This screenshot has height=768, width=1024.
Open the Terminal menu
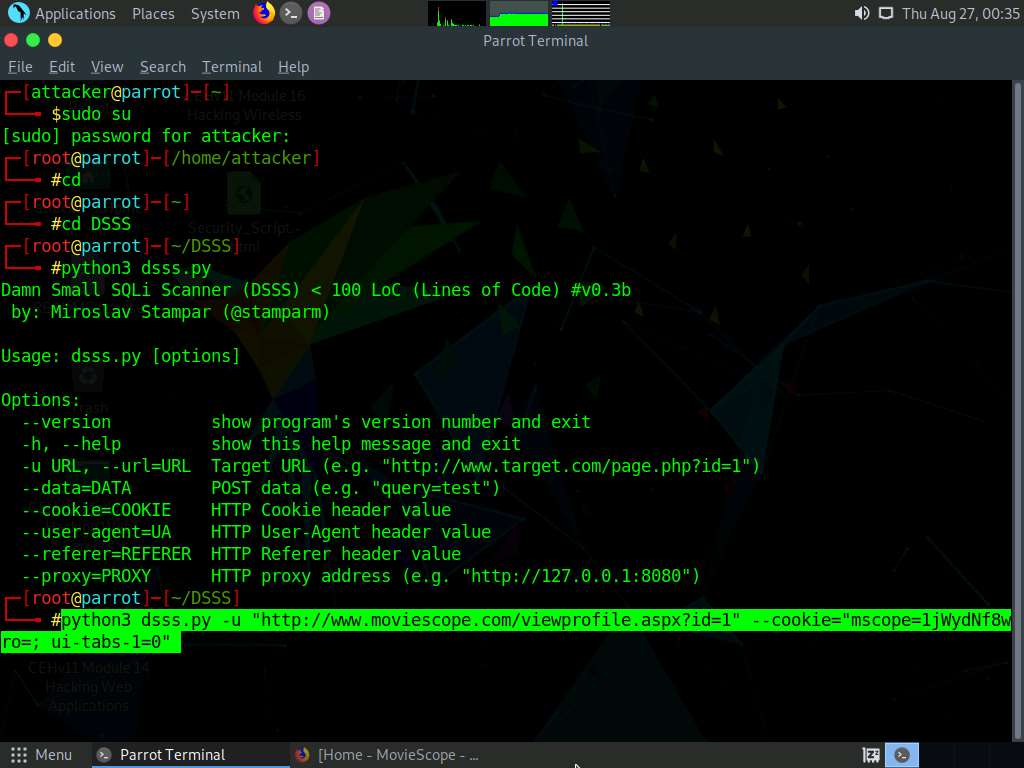pyautogui.click(x=231, y=66)
